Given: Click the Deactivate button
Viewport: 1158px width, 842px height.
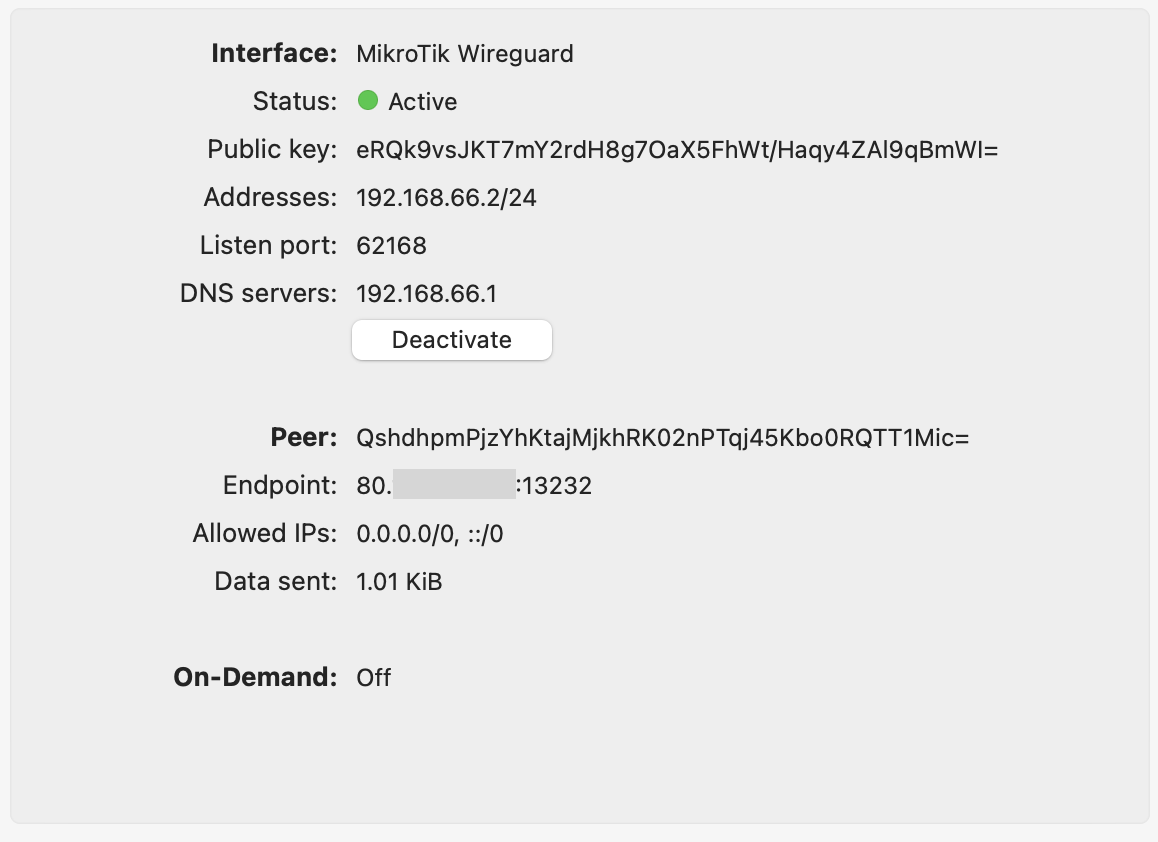Looking at the screenshot, I should pos(451,340).
